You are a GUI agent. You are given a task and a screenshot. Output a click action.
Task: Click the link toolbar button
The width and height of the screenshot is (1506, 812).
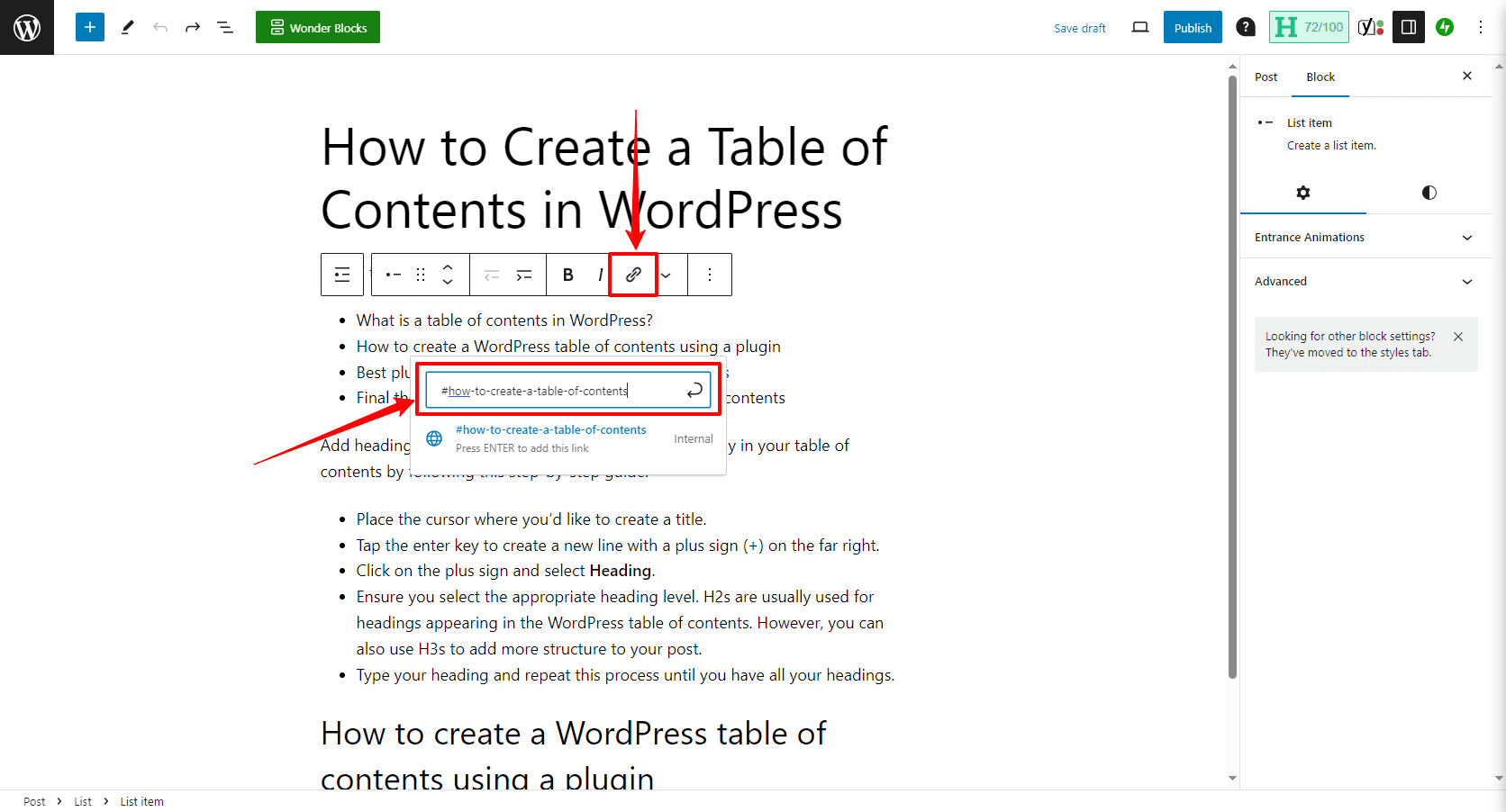(633, 275)
